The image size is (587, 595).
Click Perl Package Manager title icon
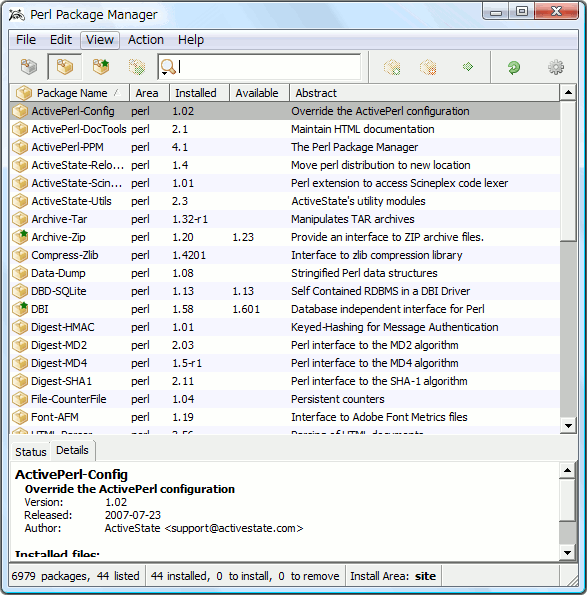click(17, 14)
